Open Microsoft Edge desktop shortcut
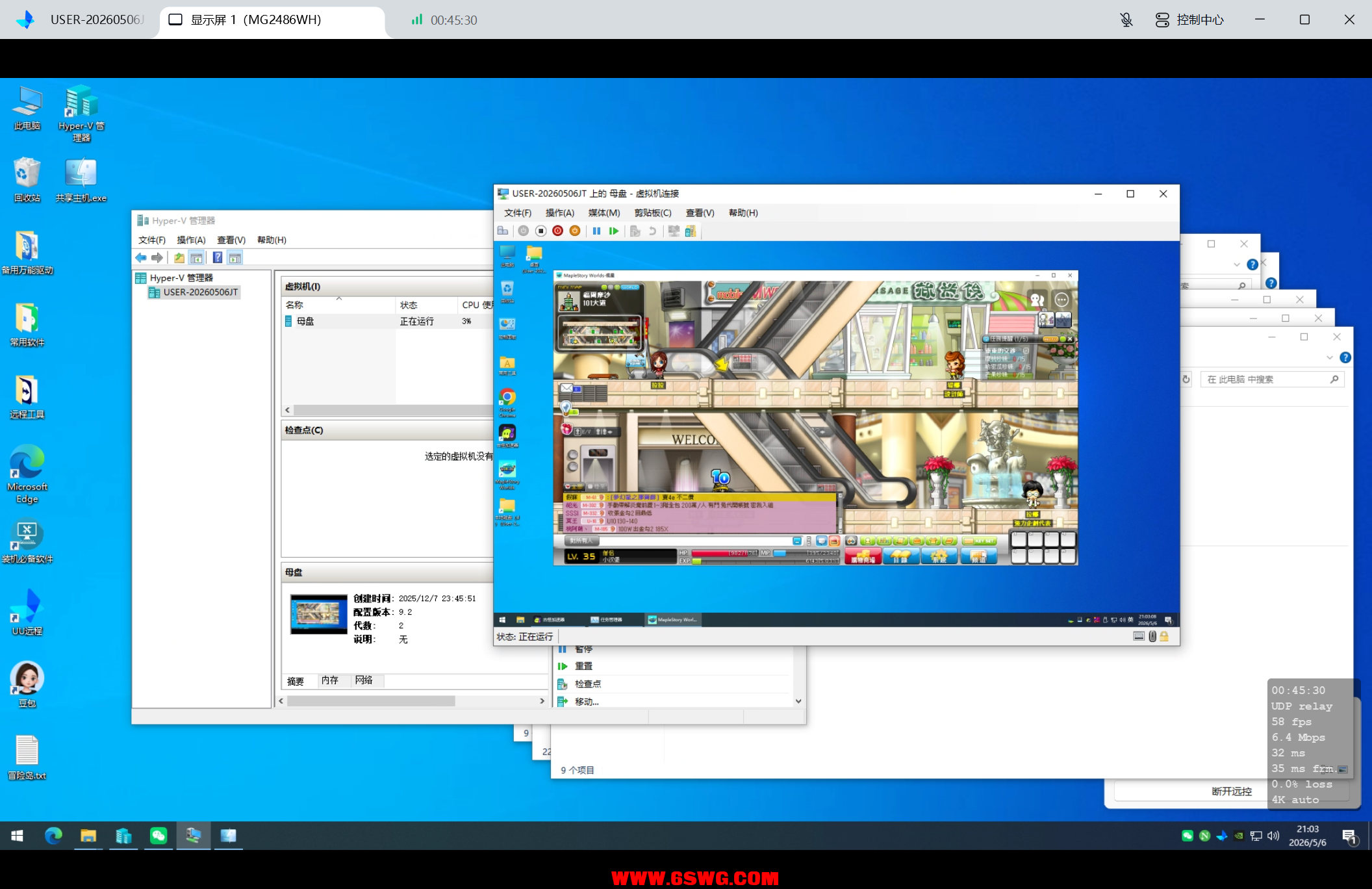This screenshot has height=889, width=1372. pyautogui.click(x=27, y=474)
